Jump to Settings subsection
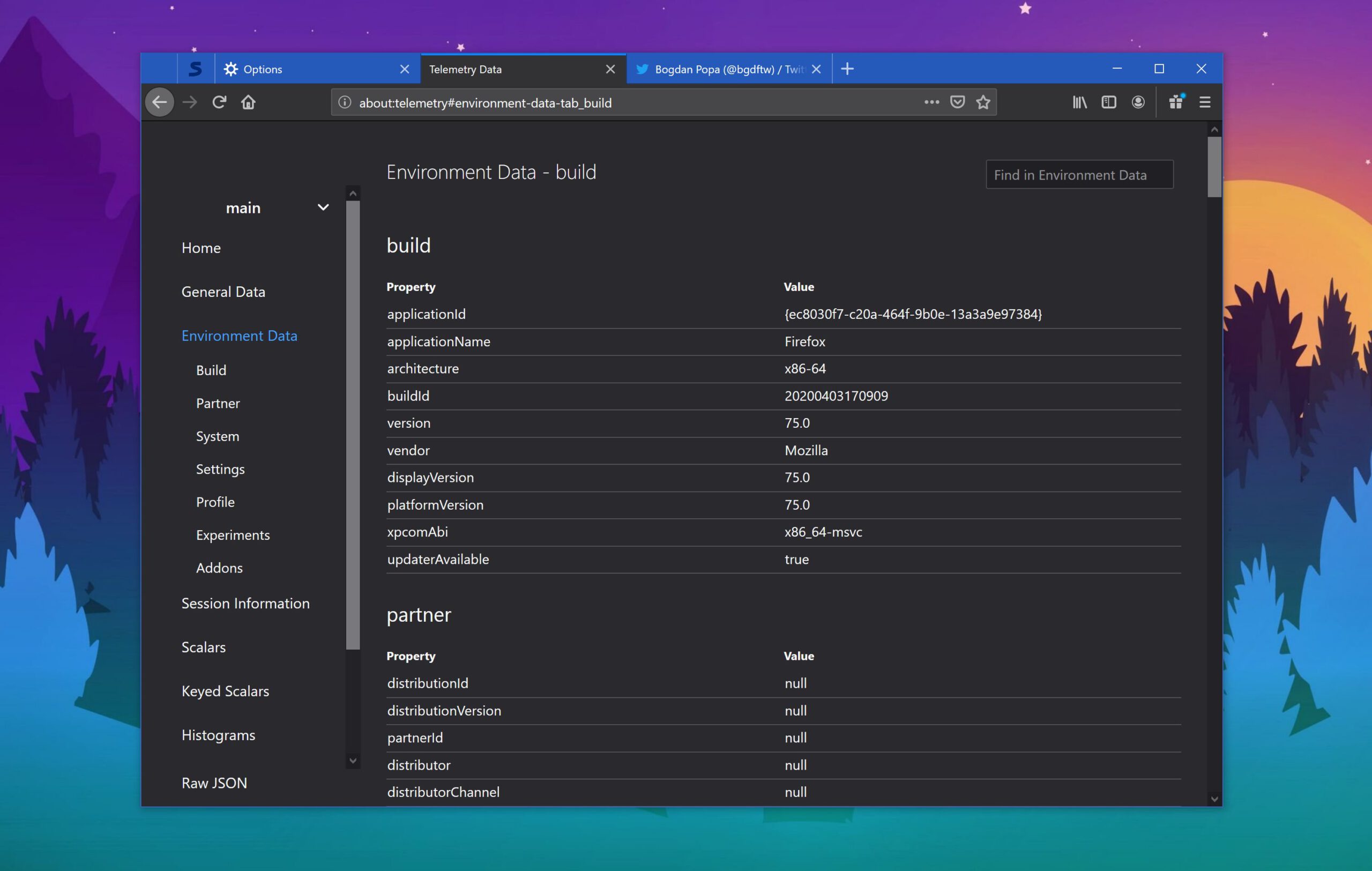The height and width of the screenshot is (871, 1372). coord(220,470)
